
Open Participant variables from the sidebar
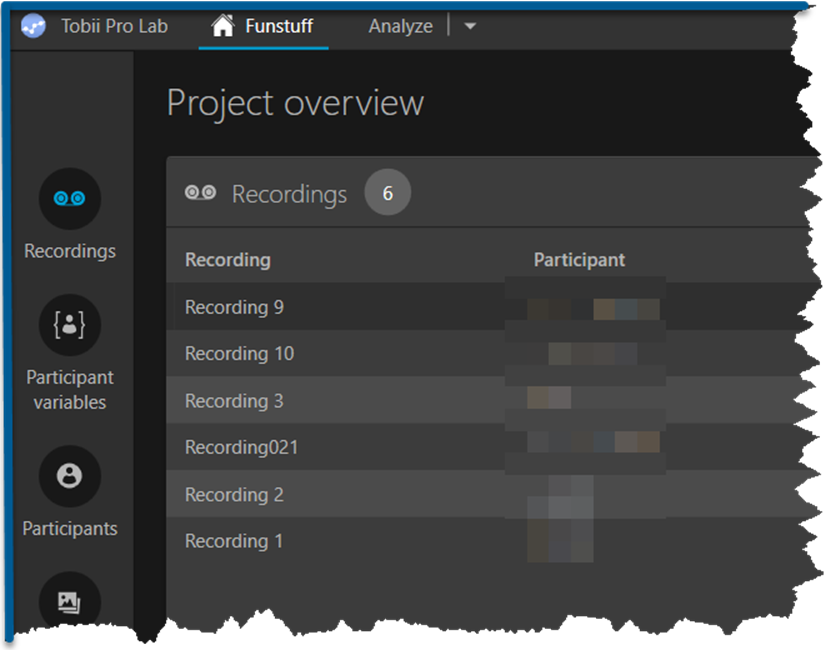(69, 325)
